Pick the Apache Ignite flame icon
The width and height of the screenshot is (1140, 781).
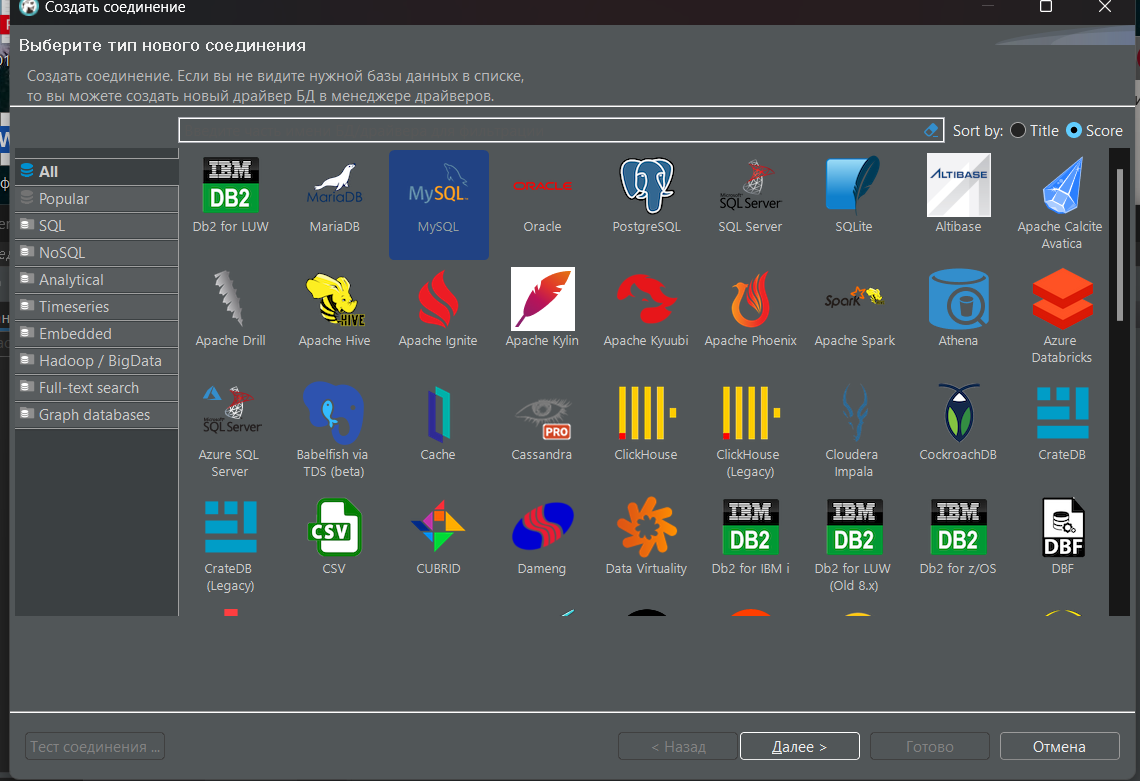pos(438,299)
